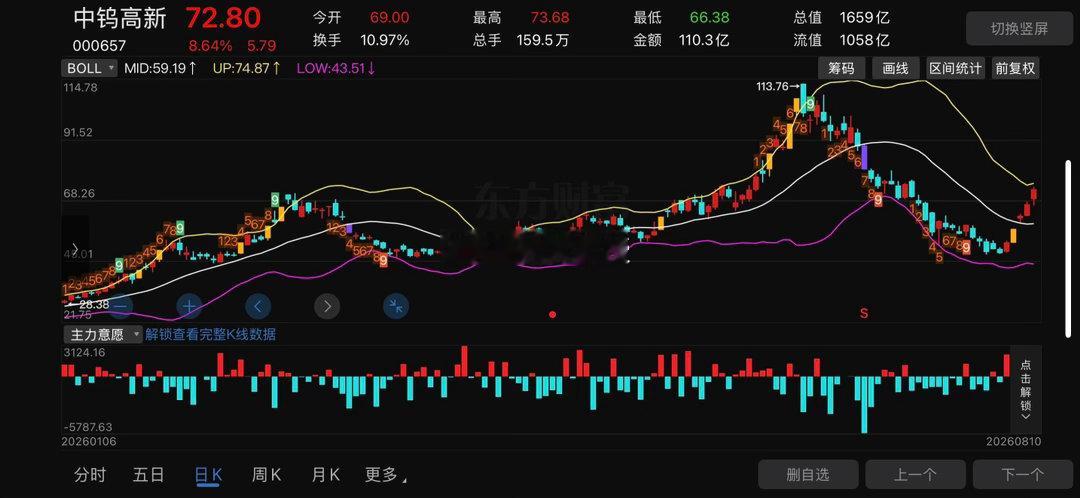
Task: Click the price axis label 91.52
Action: [78, 133]
